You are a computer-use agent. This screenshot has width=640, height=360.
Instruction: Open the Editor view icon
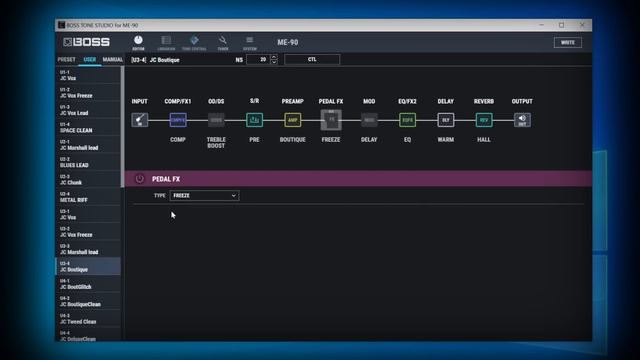[138, 43]
